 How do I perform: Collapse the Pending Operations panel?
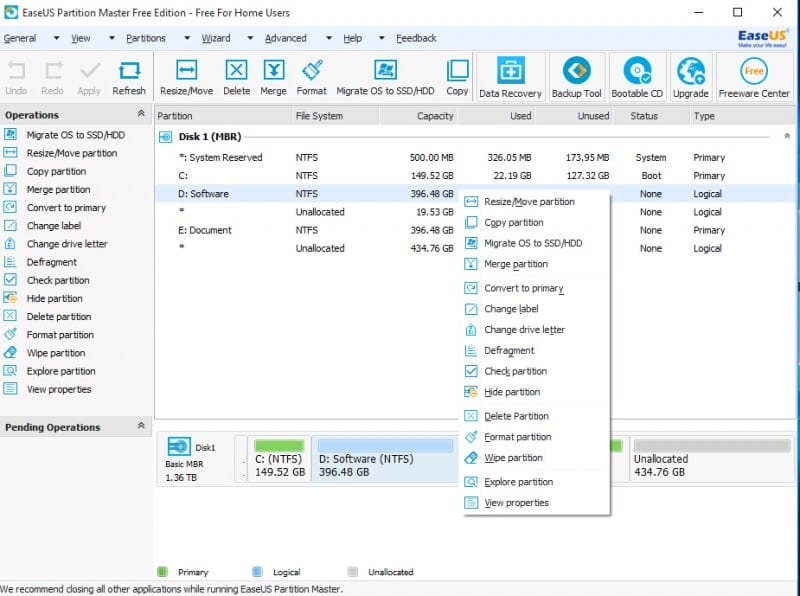[x=141, y=426]
